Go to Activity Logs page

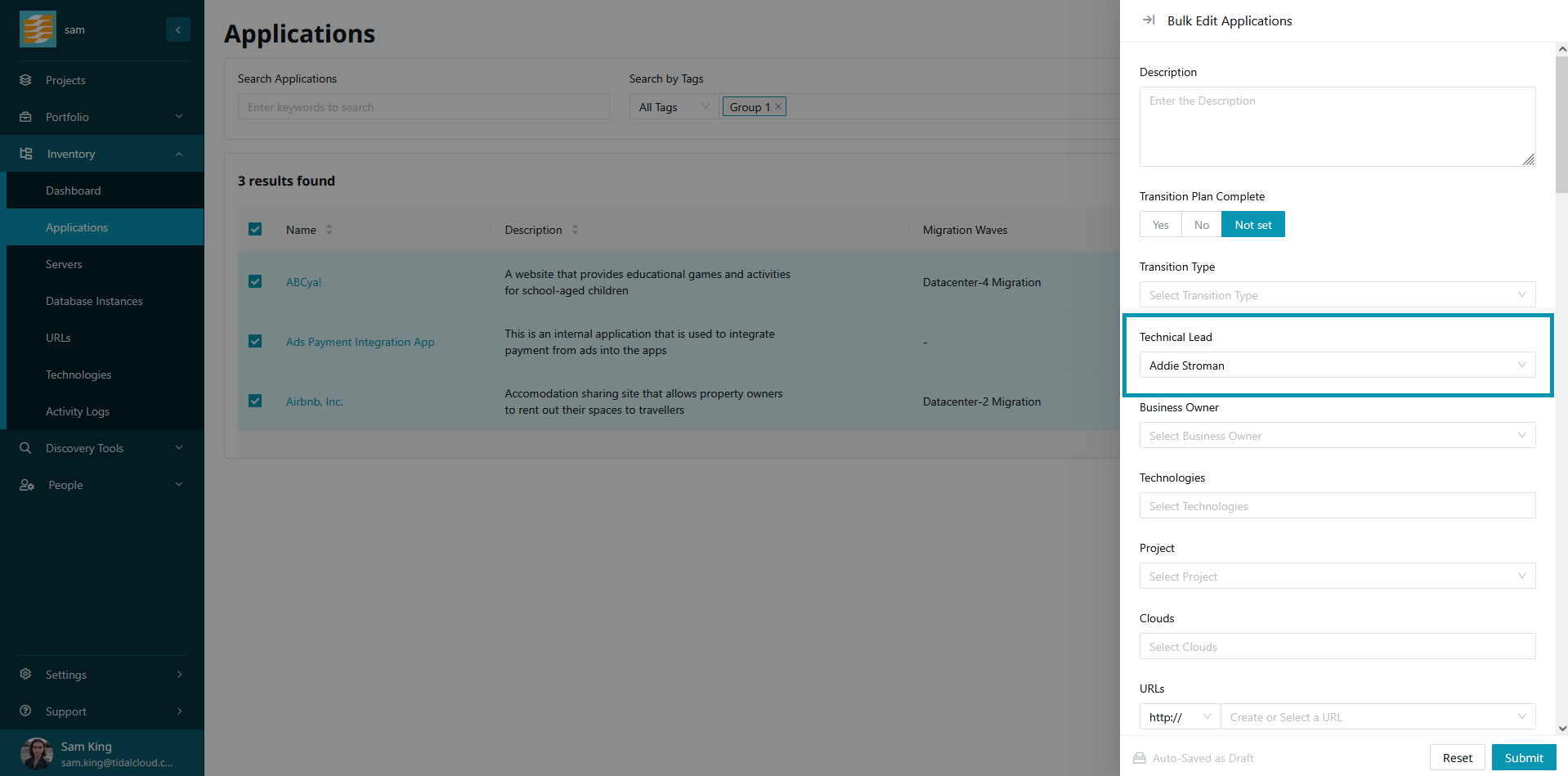(x=78, y=411)
